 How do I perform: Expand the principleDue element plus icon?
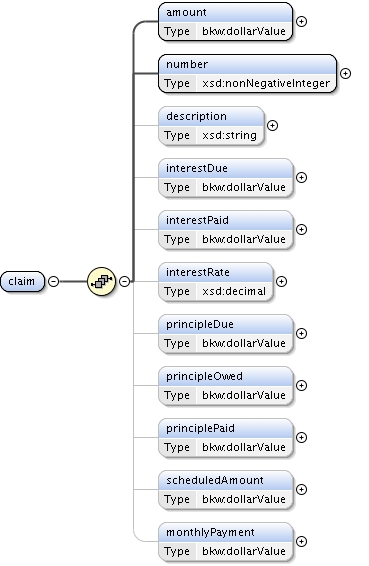301,334
